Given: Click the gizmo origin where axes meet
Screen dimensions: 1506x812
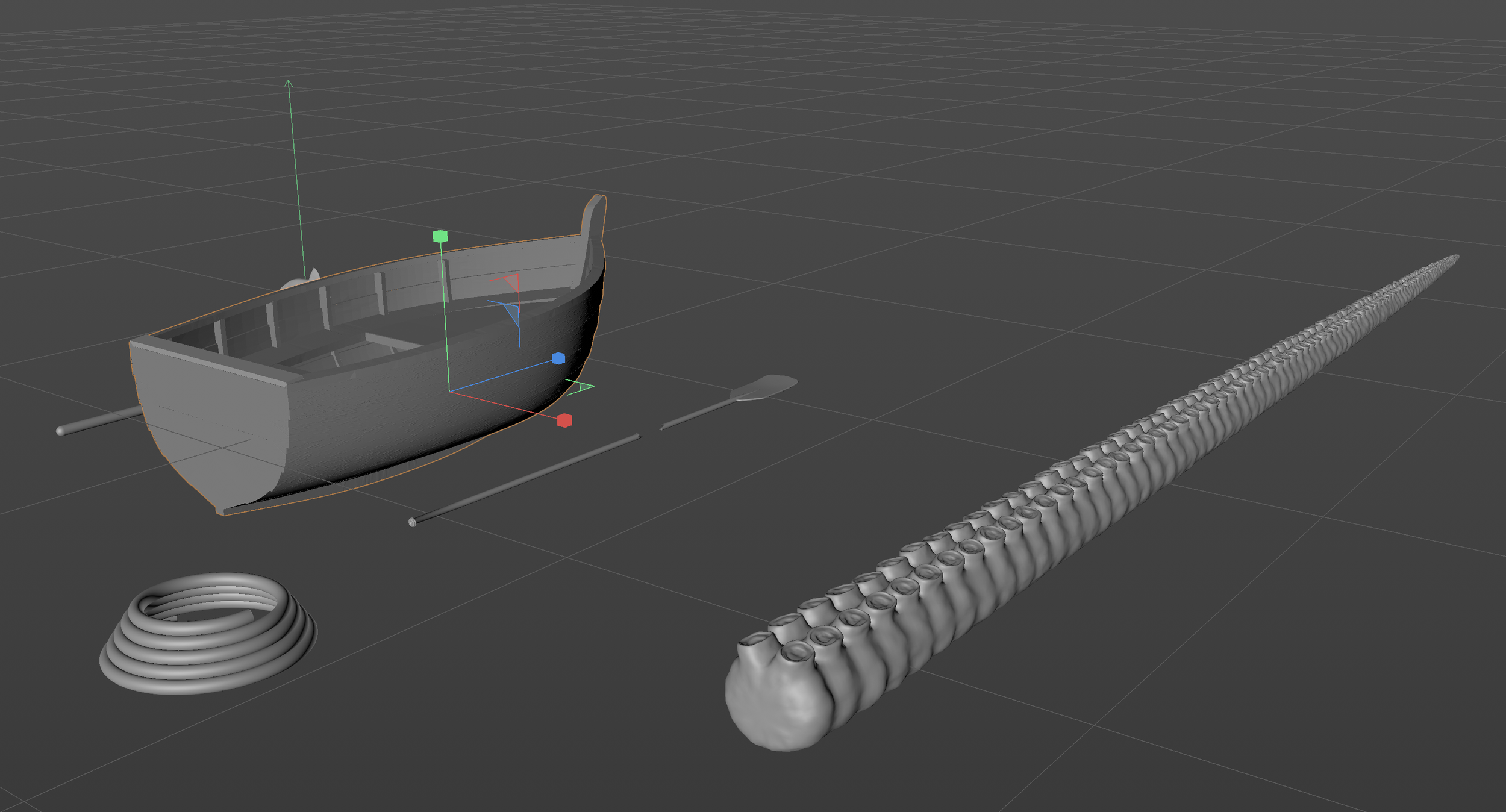Looking at the screenshot, I should [x=449, y=391].
